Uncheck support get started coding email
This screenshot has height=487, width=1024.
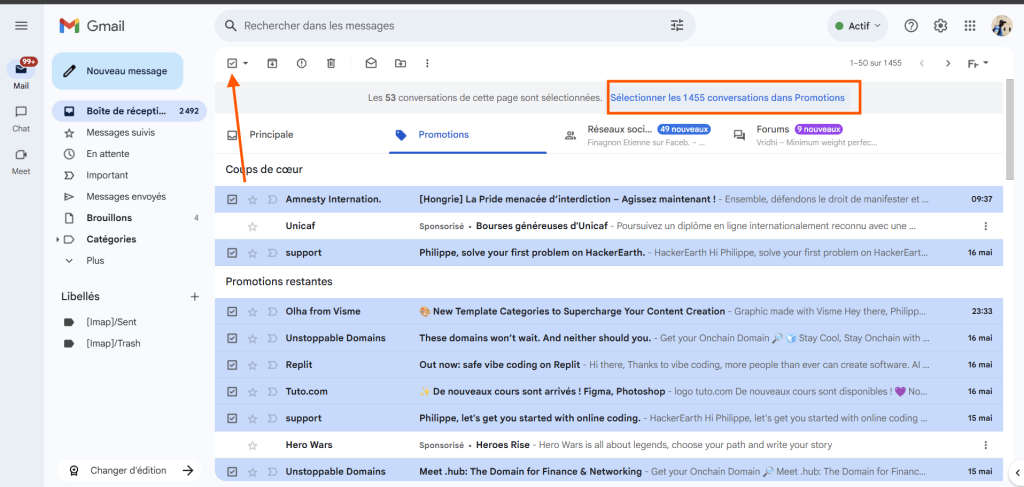[x=232, y=418]
